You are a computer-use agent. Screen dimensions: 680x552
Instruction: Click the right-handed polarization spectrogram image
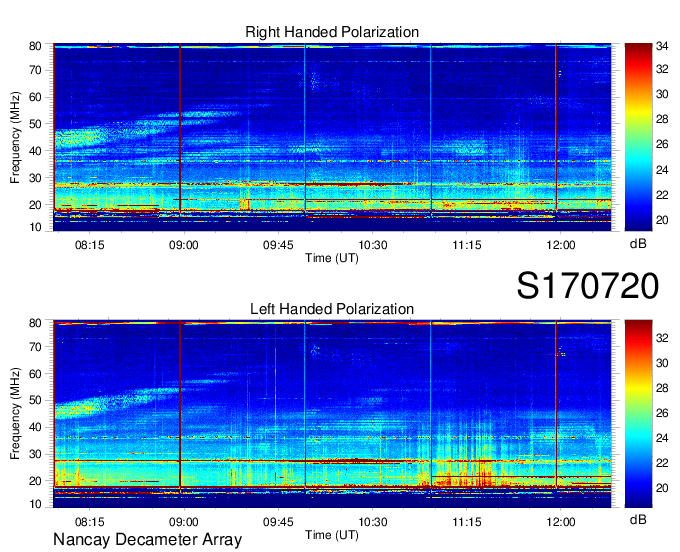point(332,137)
